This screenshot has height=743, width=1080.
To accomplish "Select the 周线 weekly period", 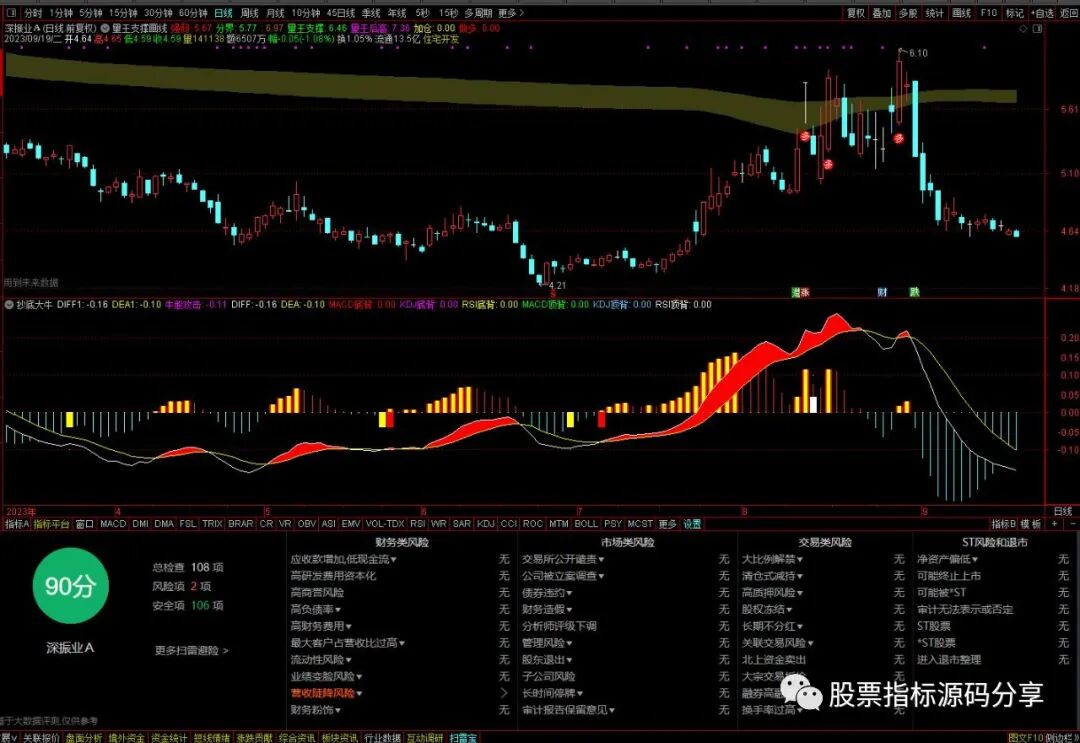I will pyautogui.click(x=249, y=12).
